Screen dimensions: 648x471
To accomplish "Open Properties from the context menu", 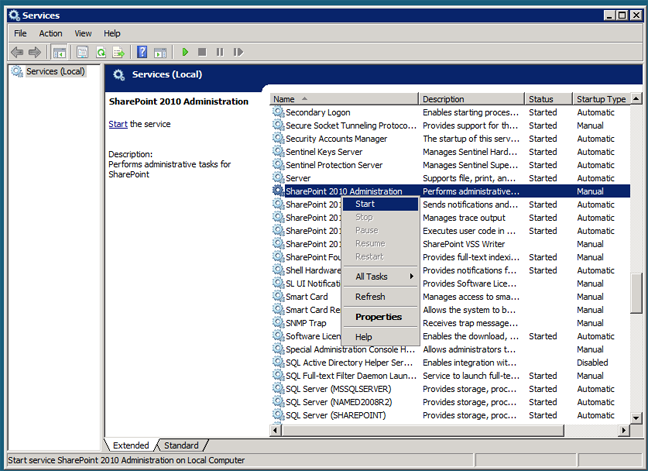I will [381, 317].
